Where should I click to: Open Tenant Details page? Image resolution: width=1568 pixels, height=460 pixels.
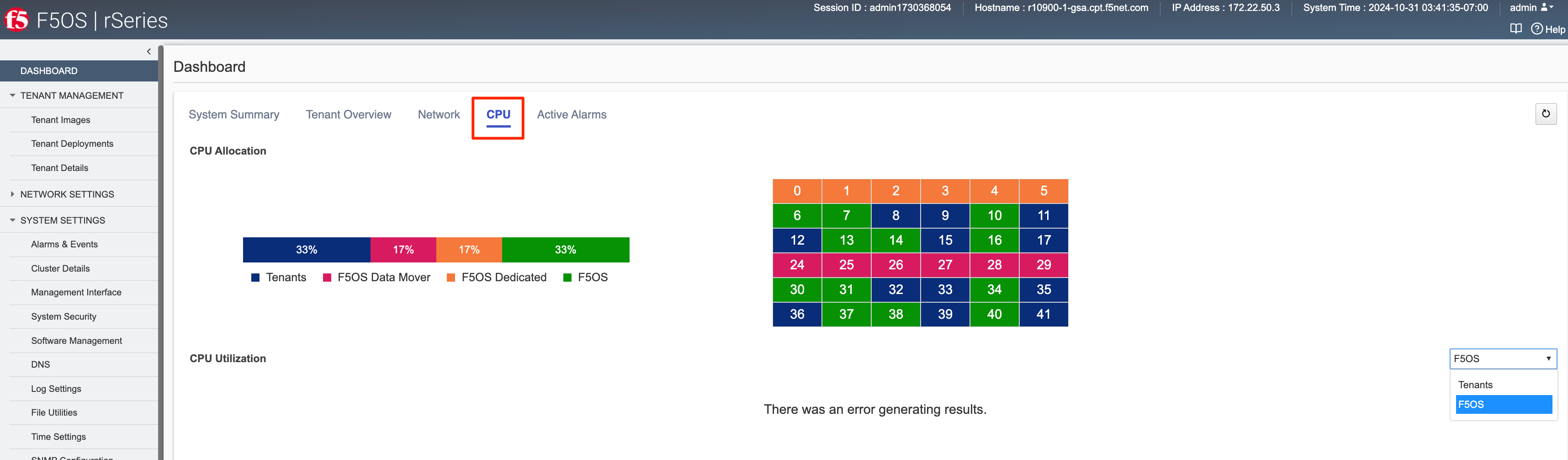point(60,168)
